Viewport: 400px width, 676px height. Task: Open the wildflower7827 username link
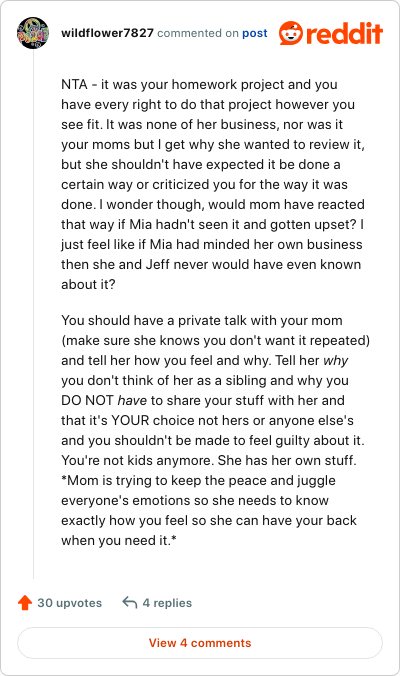pos(107,33)
